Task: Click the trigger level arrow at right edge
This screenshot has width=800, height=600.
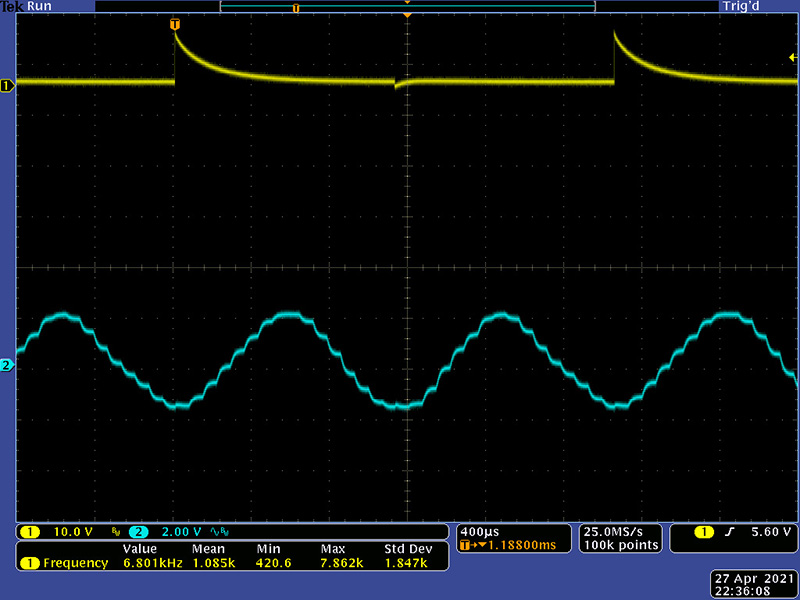Action: point(792,58)
